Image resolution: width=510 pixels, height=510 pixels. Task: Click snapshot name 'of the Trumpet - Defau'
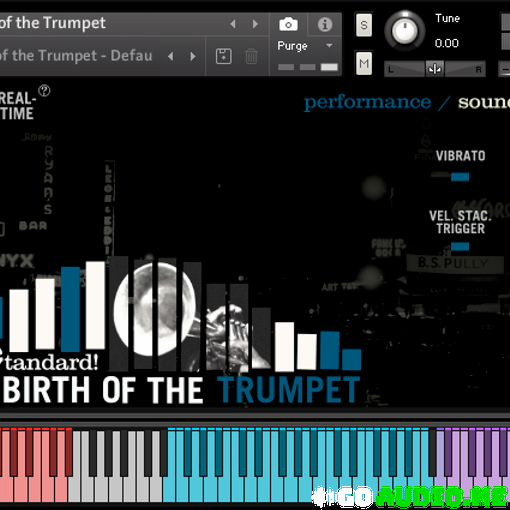click(76, 56)
